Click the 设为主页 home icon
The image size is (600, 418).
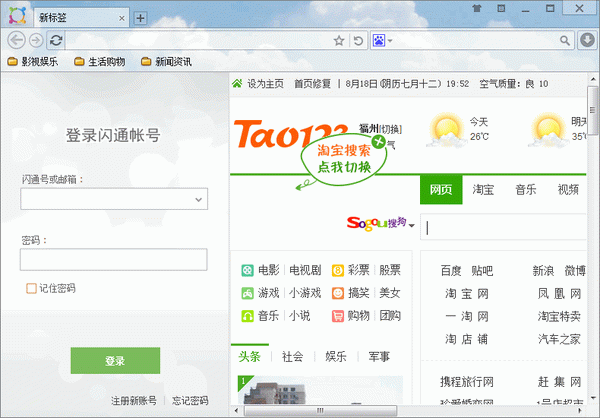[237, 83]
